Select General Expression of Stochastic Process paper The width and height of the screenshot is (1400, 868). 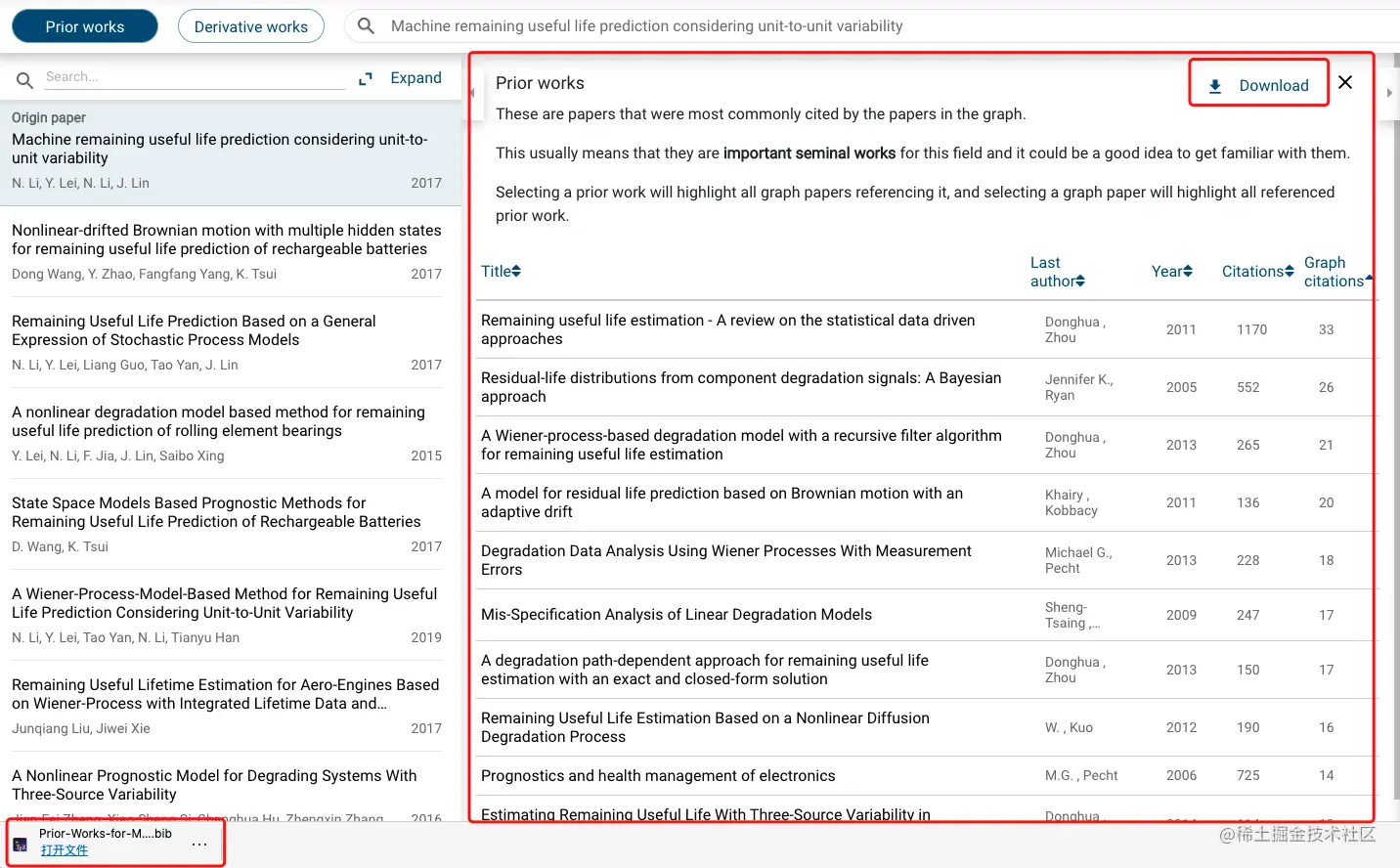pos(227,342)
